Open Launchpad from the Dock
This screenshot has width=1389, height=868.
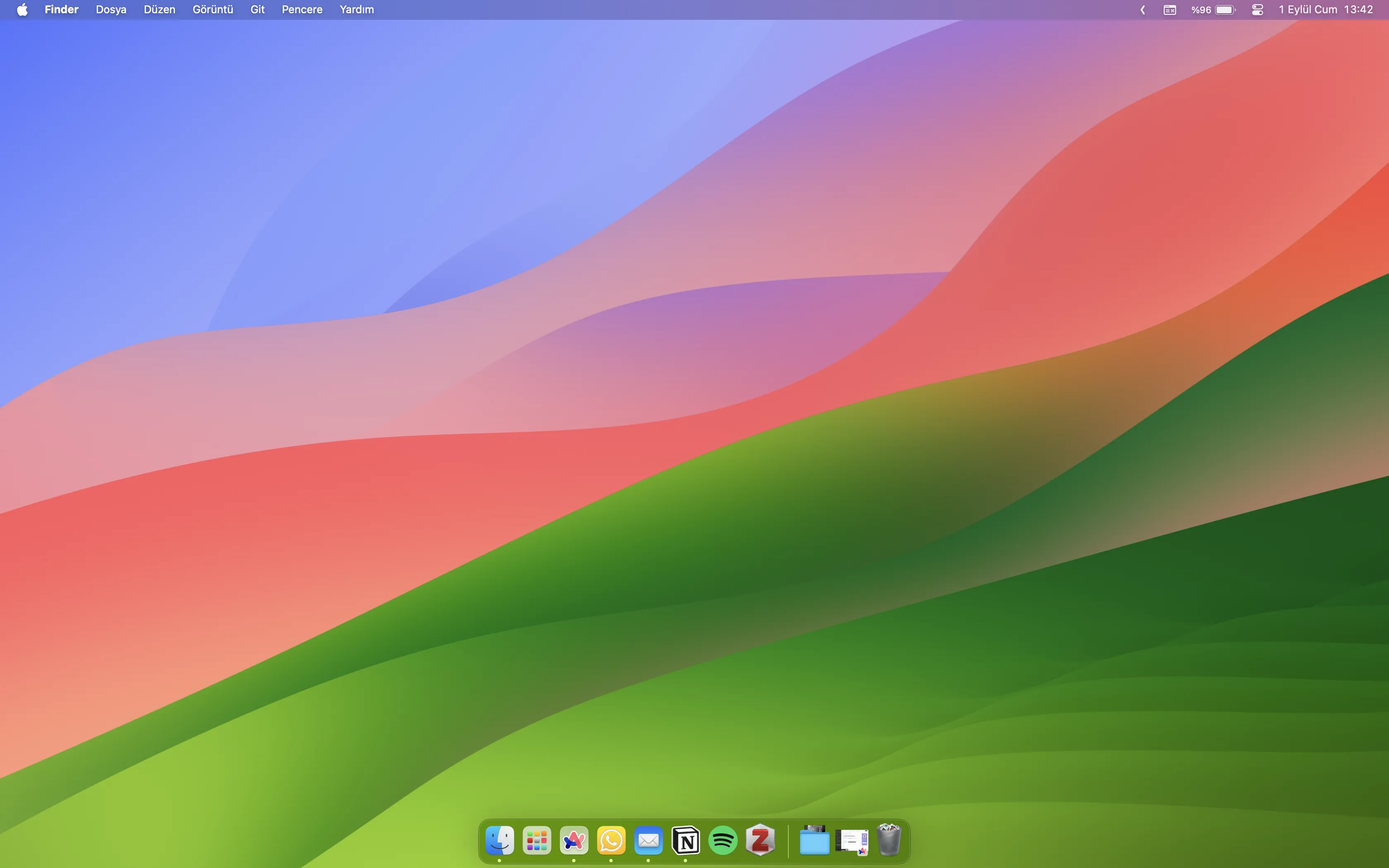[x=537, y=840]
